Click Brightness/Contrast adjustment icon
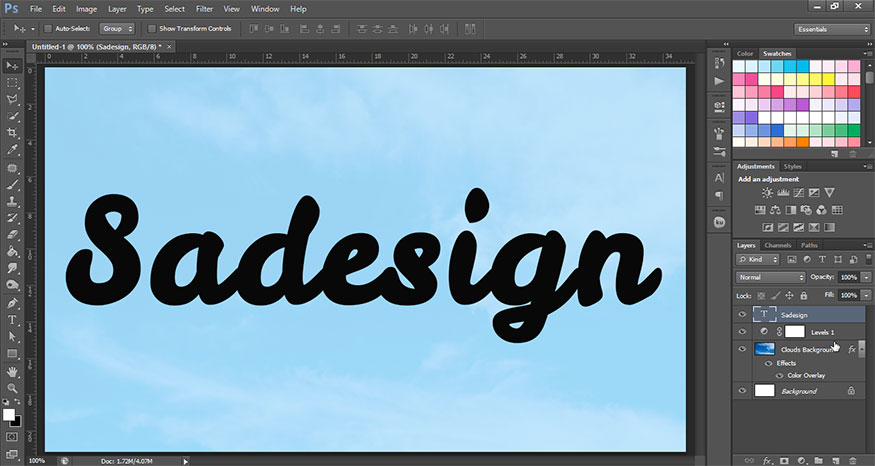Screen dimensions: 875x466 click(767, 192)
